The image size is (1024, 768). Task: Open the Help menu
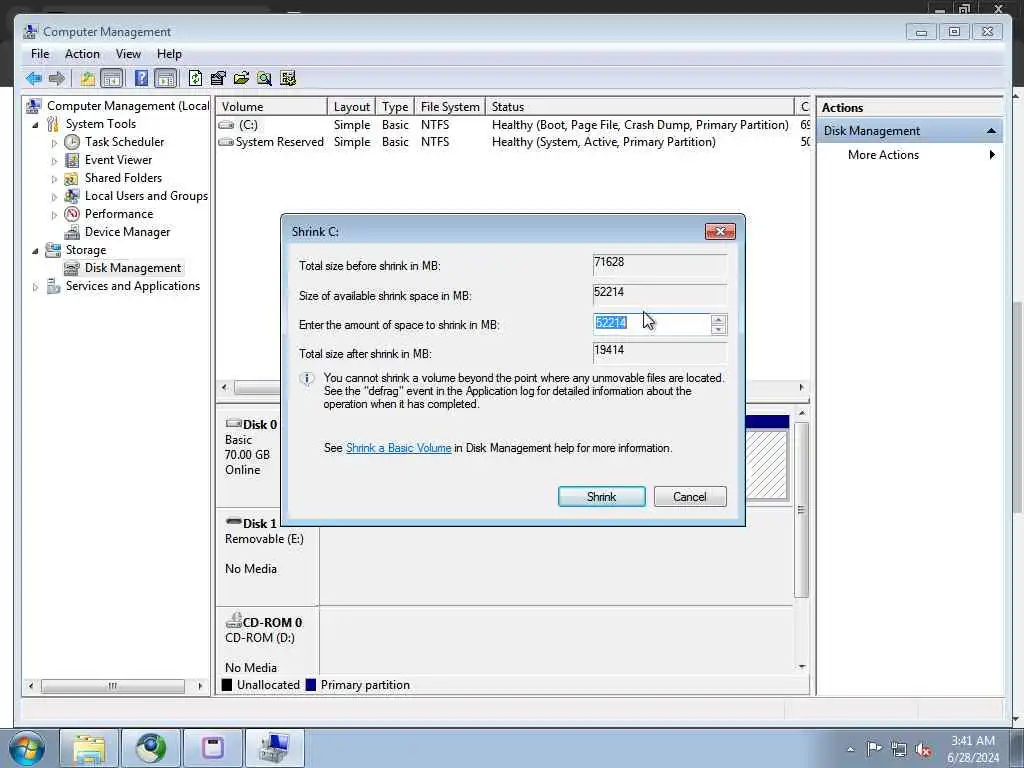pyautogui.click(x=169, y=54)
